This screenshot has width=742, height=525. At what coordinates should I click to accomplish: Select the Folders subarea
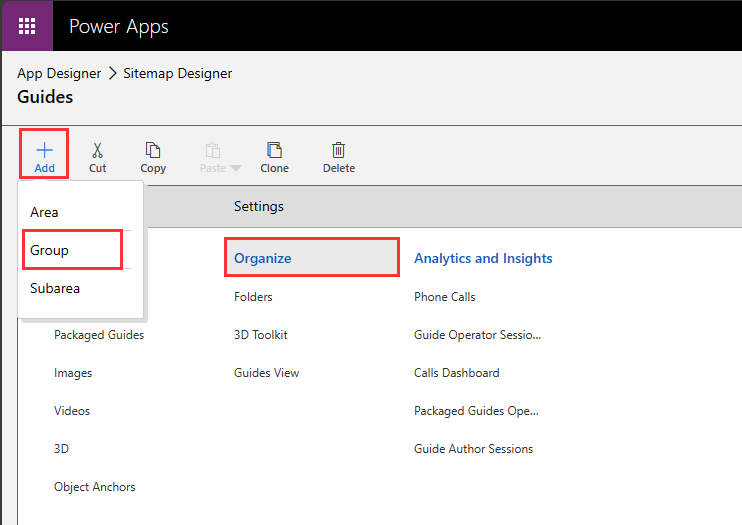(253, 297)
